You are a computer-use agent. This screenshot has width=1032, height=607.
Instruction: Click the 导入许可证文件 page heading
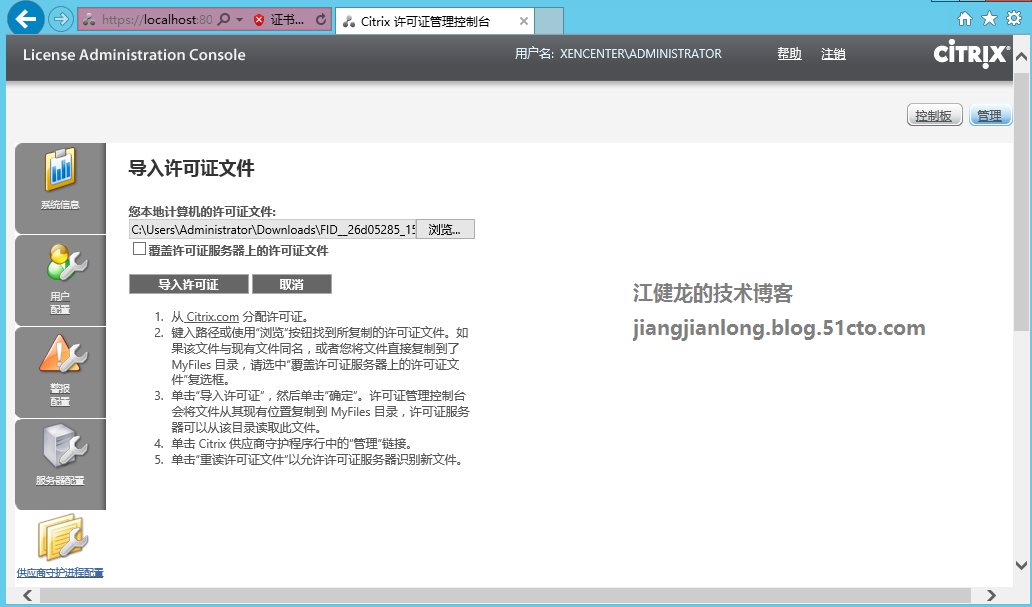(x=192, y=169)
